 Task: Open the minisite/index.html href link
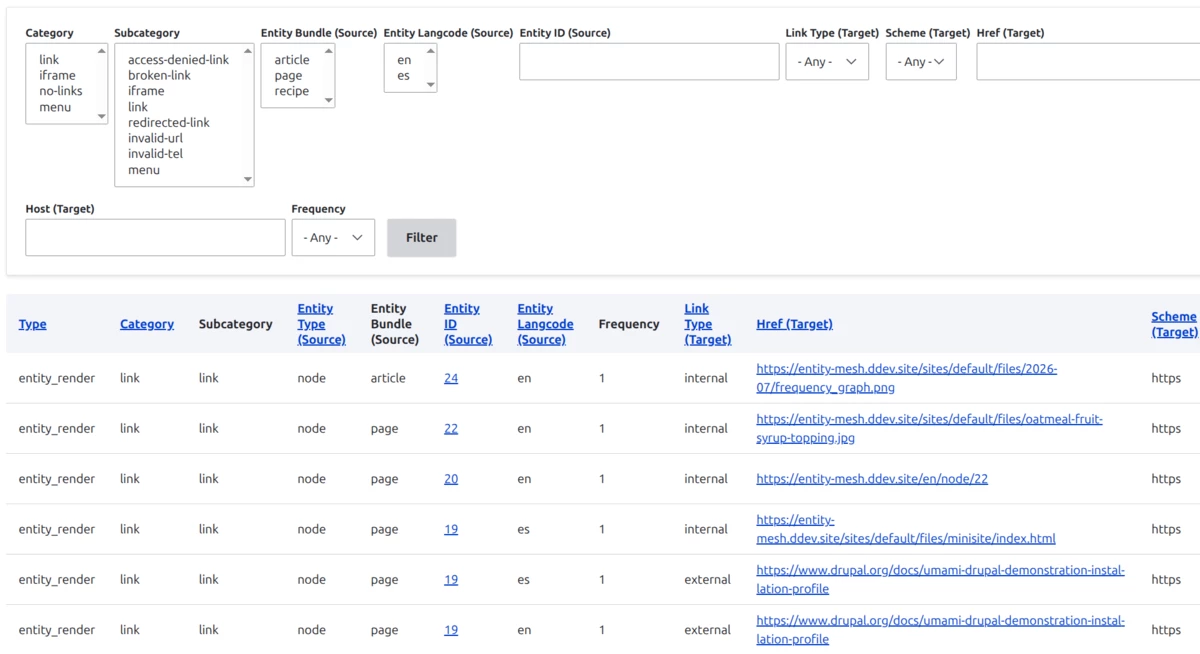pos(906,529)
